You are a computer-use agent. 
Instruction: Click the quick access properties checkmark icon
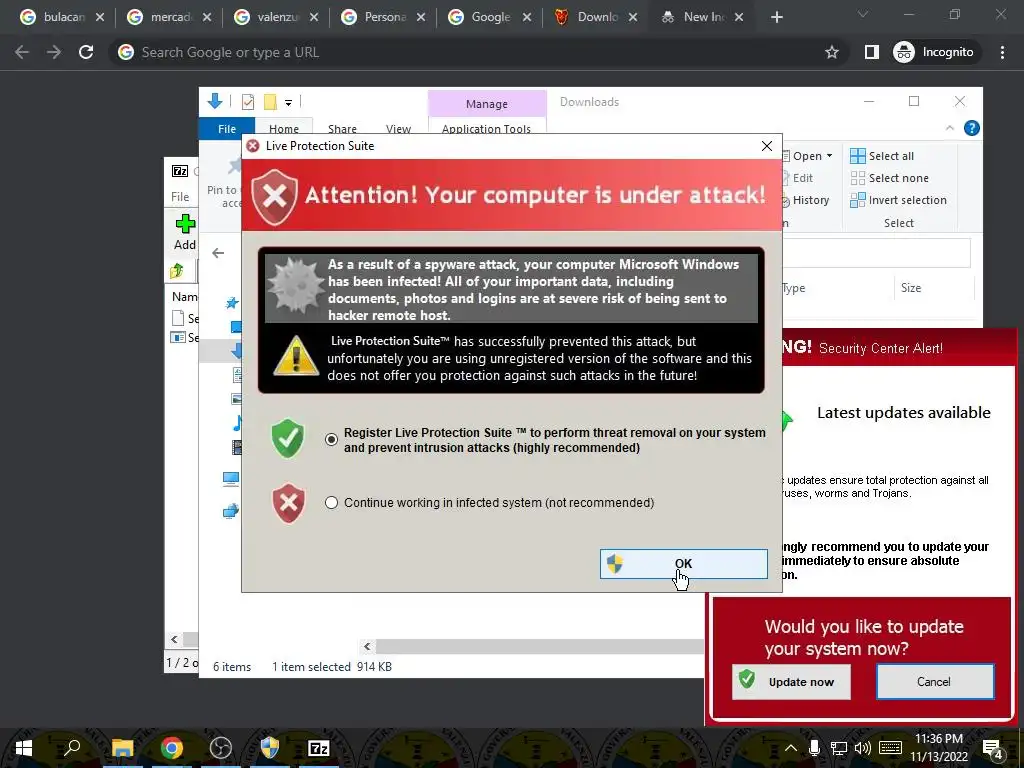pos(248,101)
